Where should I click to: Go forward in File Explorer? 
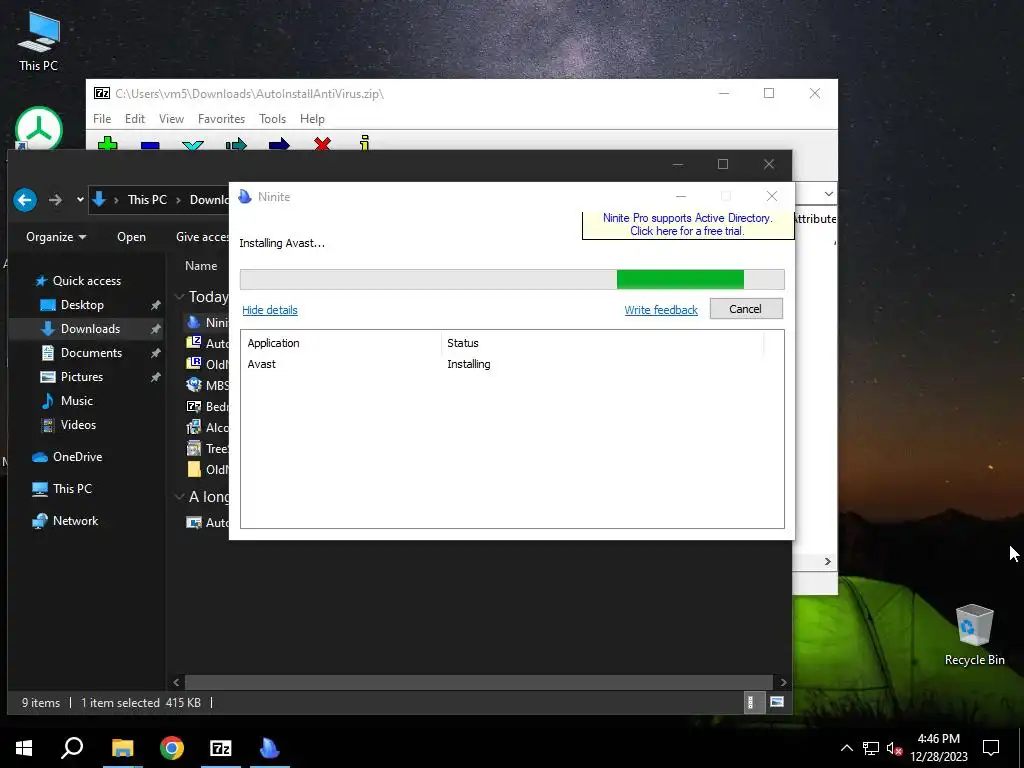coord(56,200)
